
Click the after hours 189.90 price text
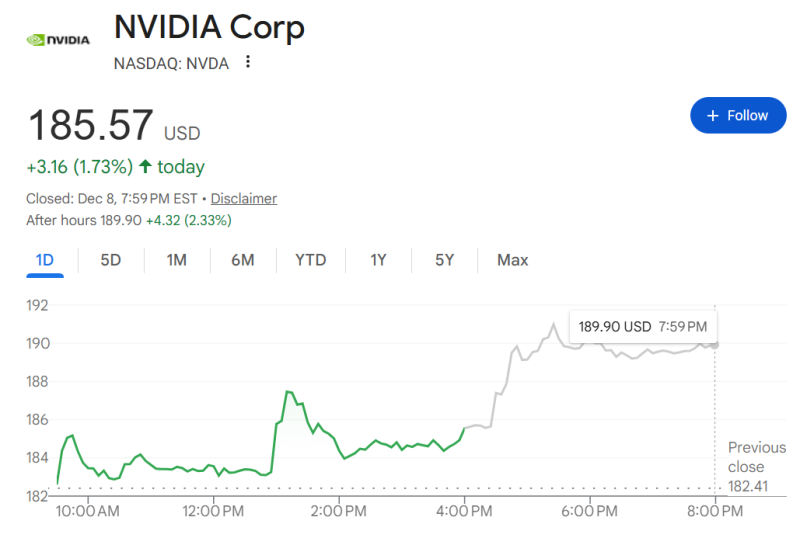(121, 219)
